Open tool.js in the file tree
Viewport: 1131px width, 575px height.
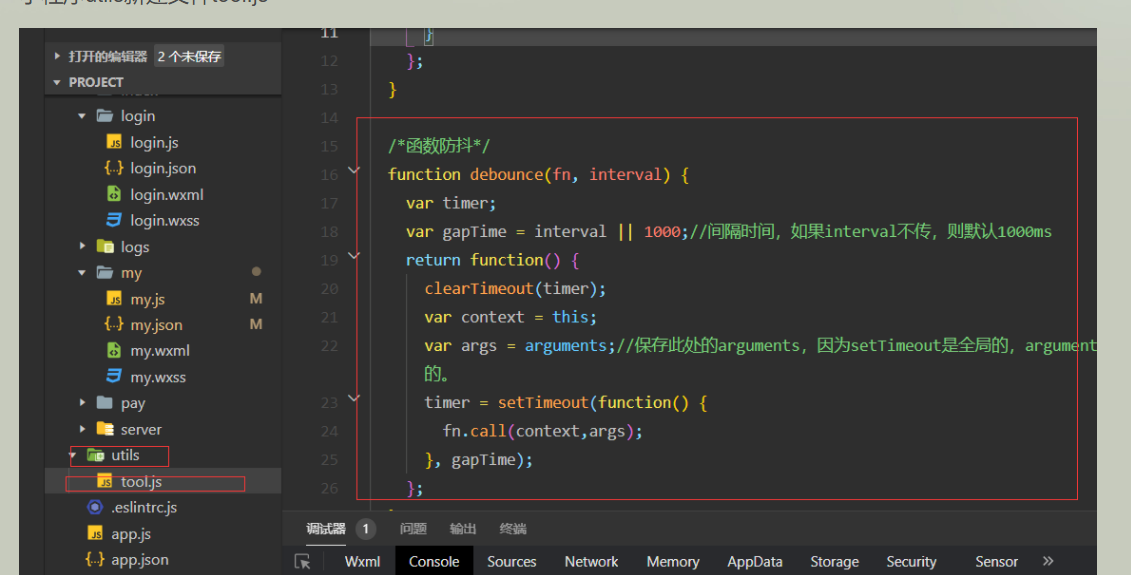coord(141,481)
